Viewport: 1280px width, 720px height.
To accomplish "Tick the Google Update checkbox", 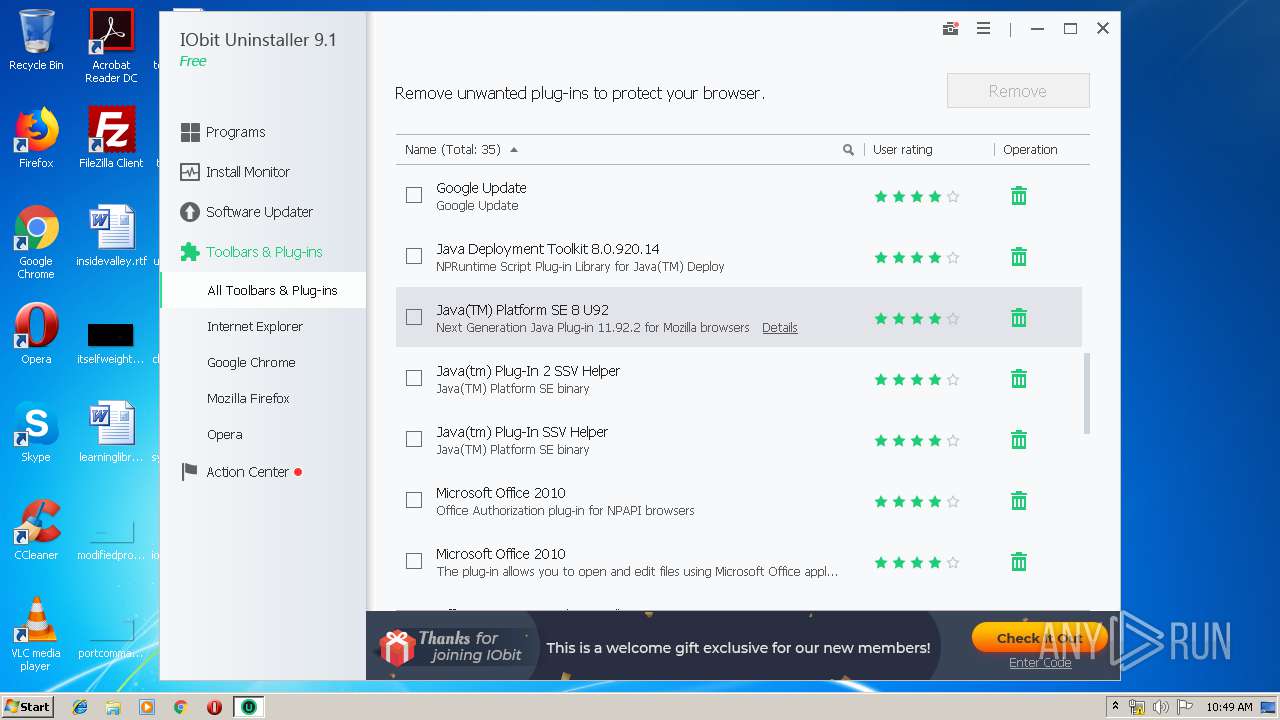I will point(414,196).
